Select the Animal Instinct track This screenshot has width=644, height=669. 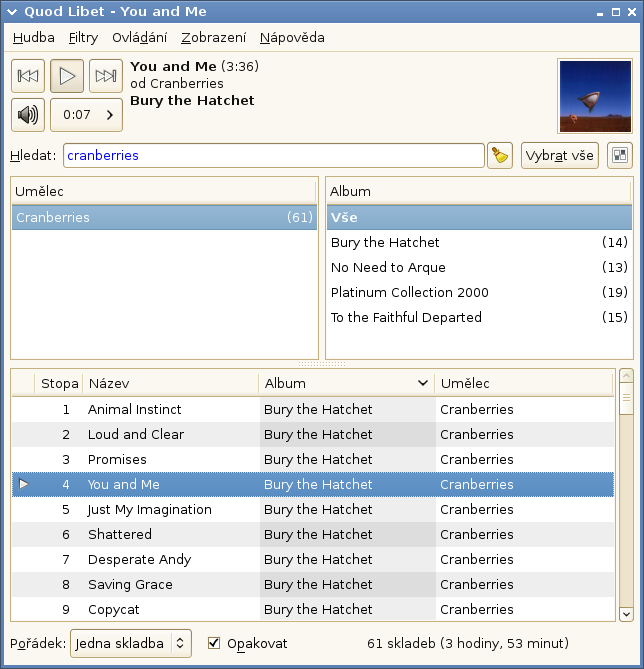click(x=313, y=410)
